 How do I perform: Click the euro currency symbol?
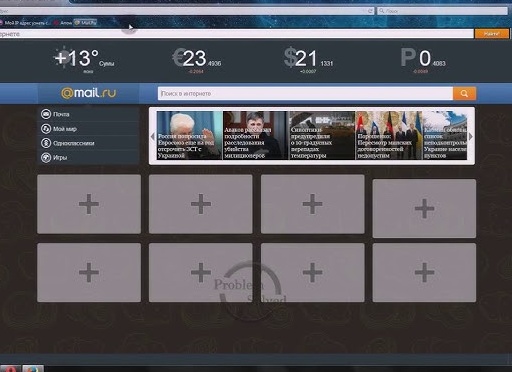click(x=179, y=57)
